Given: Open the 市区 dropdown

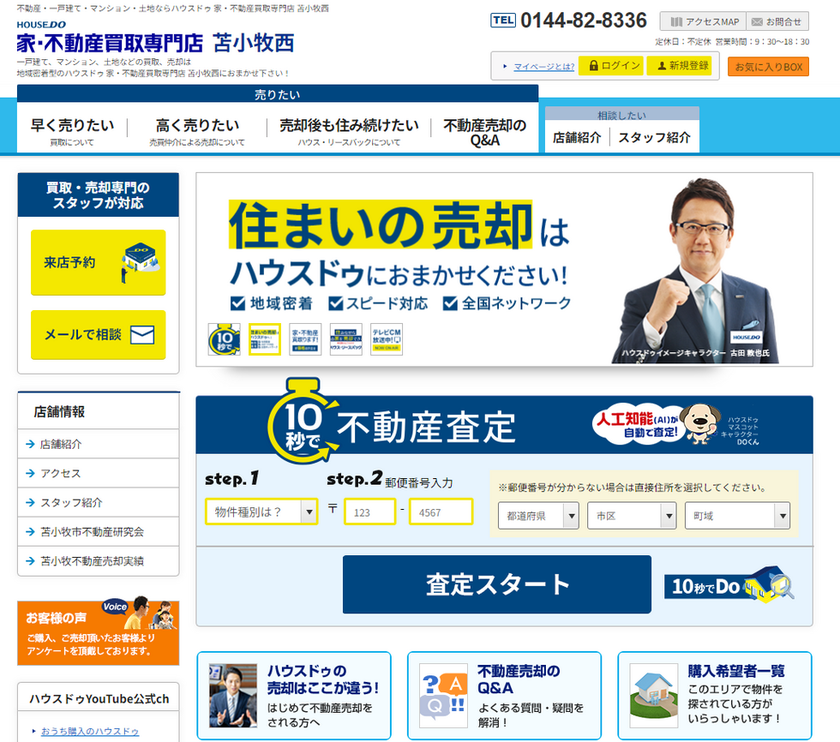Looking at the screenshot, I should (631, 515).
